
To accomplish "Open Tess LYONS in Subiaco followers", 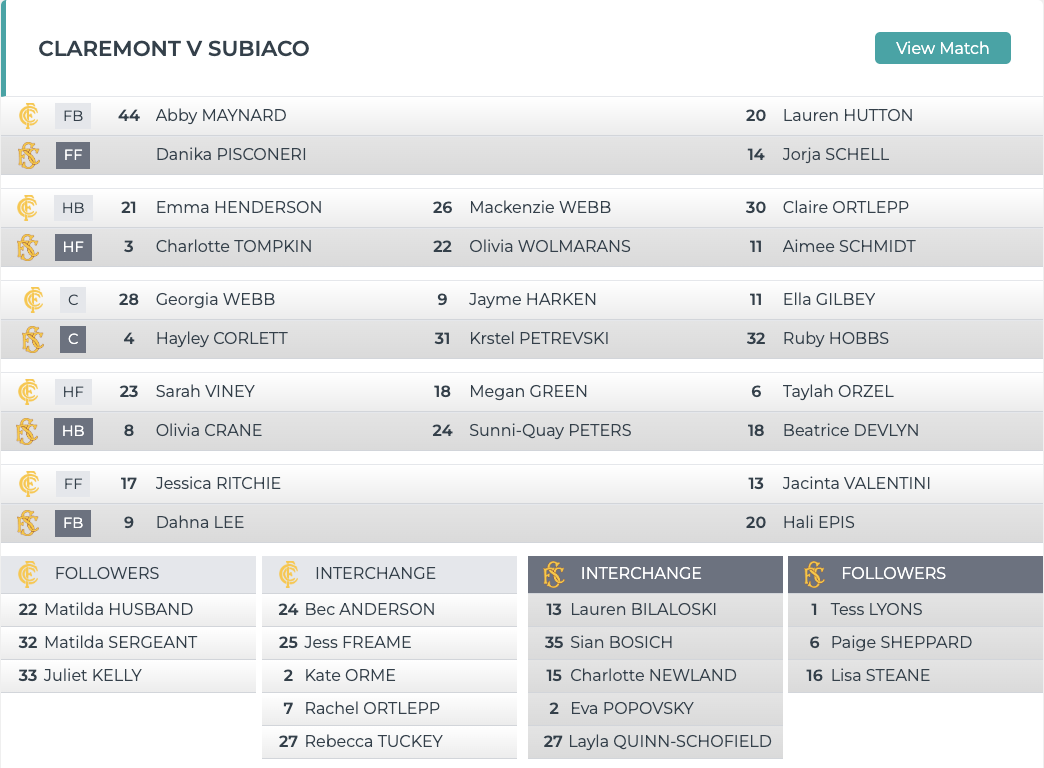I will [876, 610].
